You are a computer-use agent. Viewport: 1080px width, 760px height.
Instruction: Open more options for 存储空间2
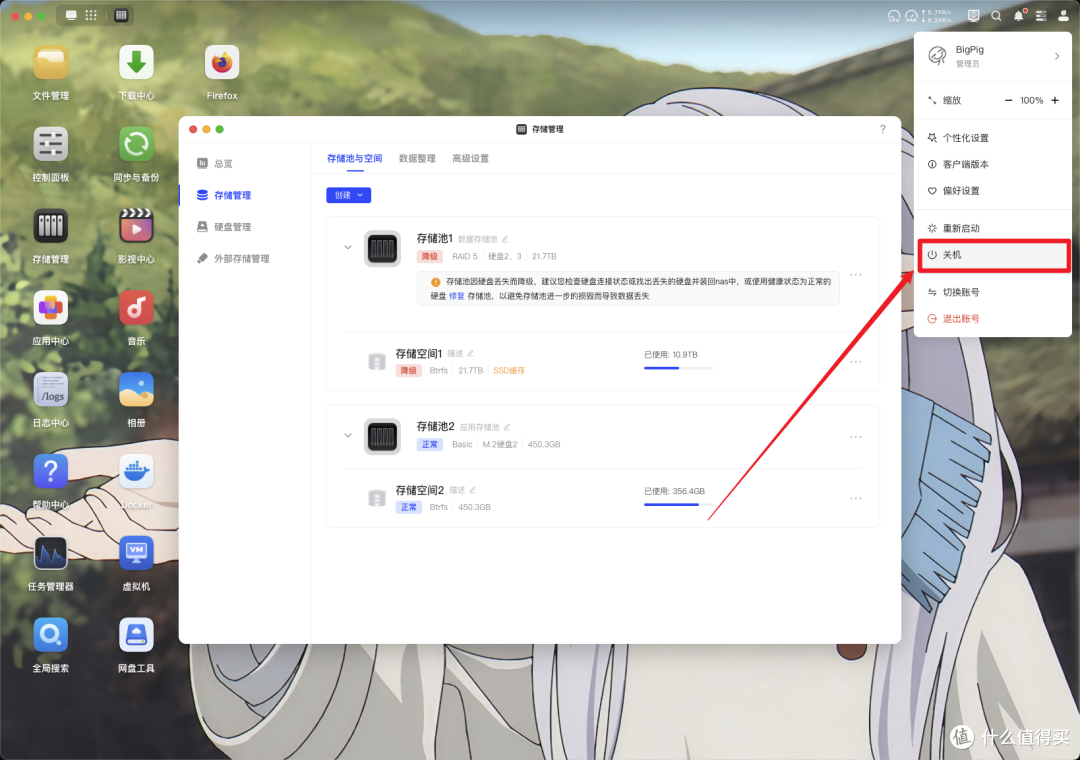point(855,498)
